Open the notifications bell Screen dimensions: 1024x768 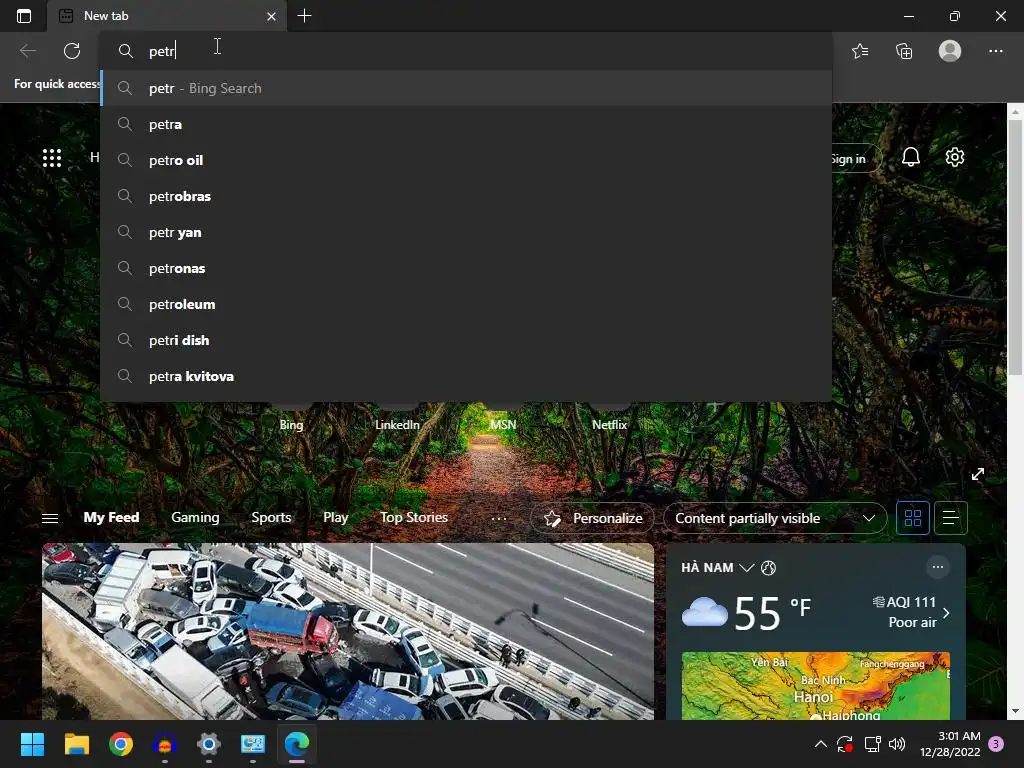point(910,157)
